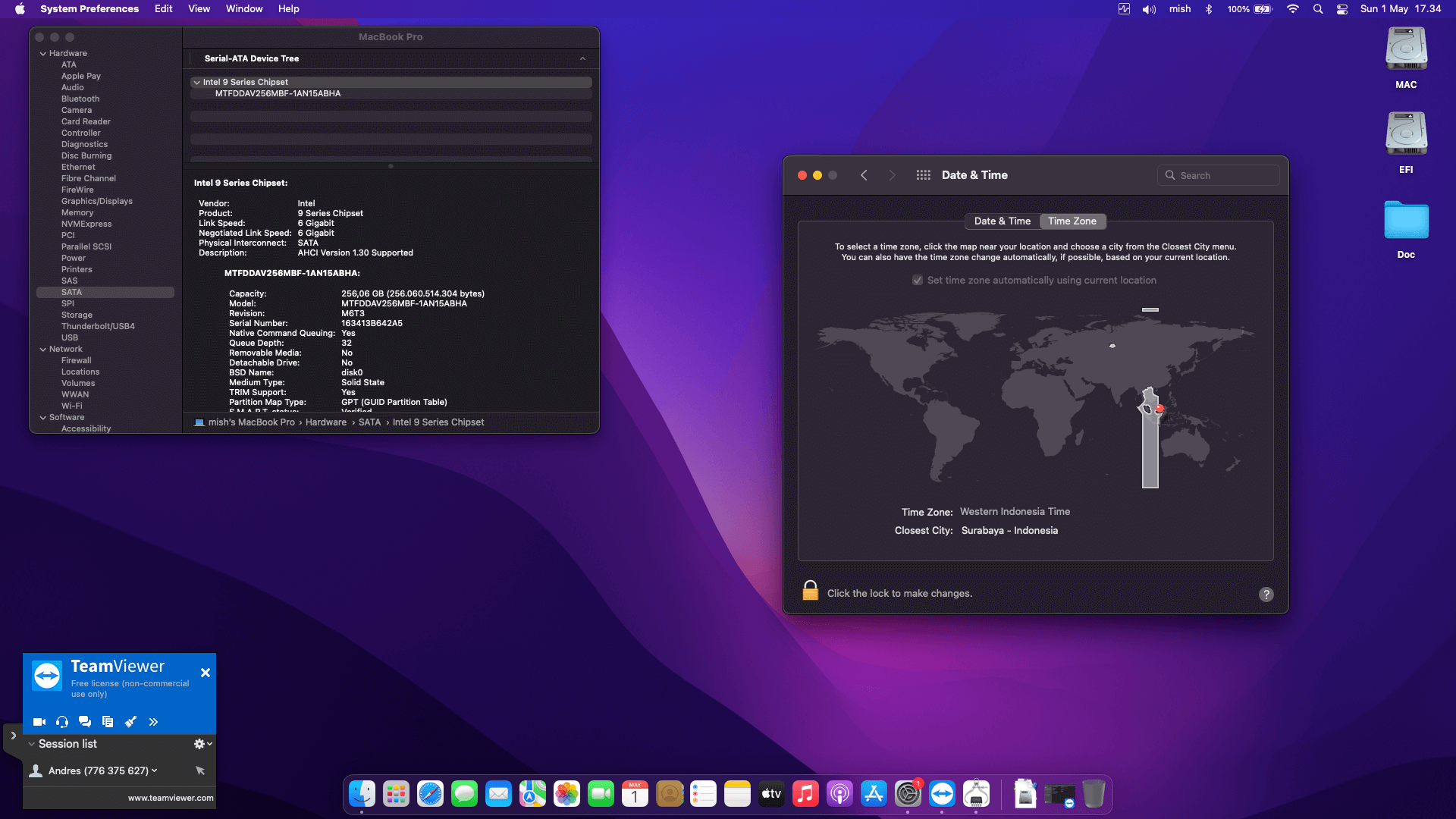Open the Help menu
1456x819 pixels.
[x=288, y=9]
